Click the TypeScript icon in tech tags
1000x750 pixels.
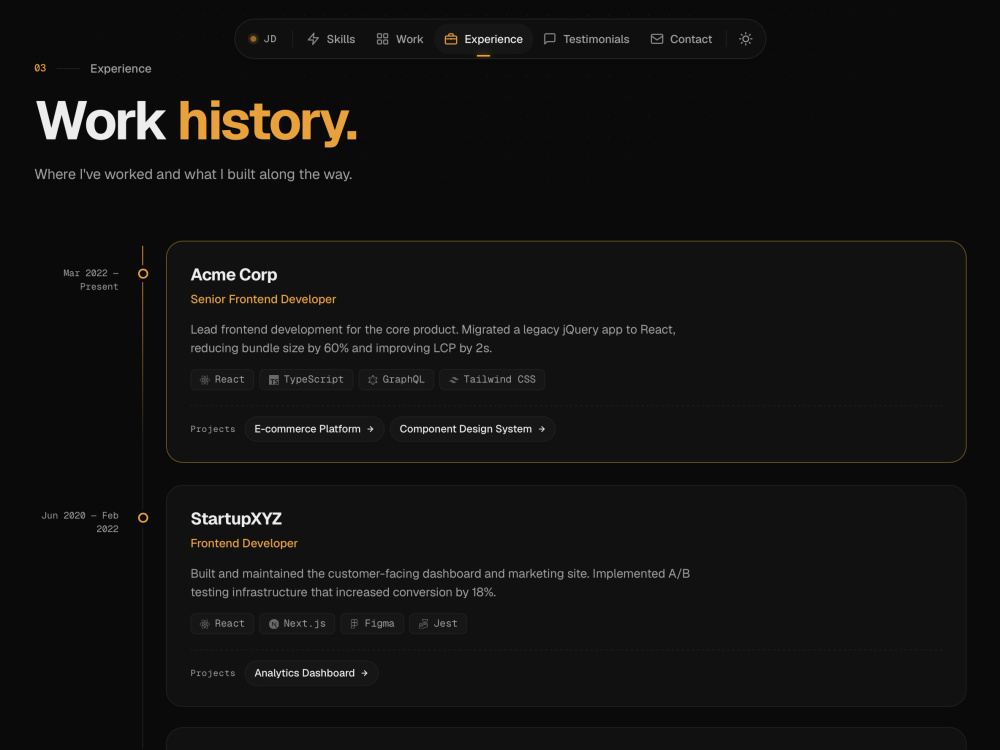(274, 380)
